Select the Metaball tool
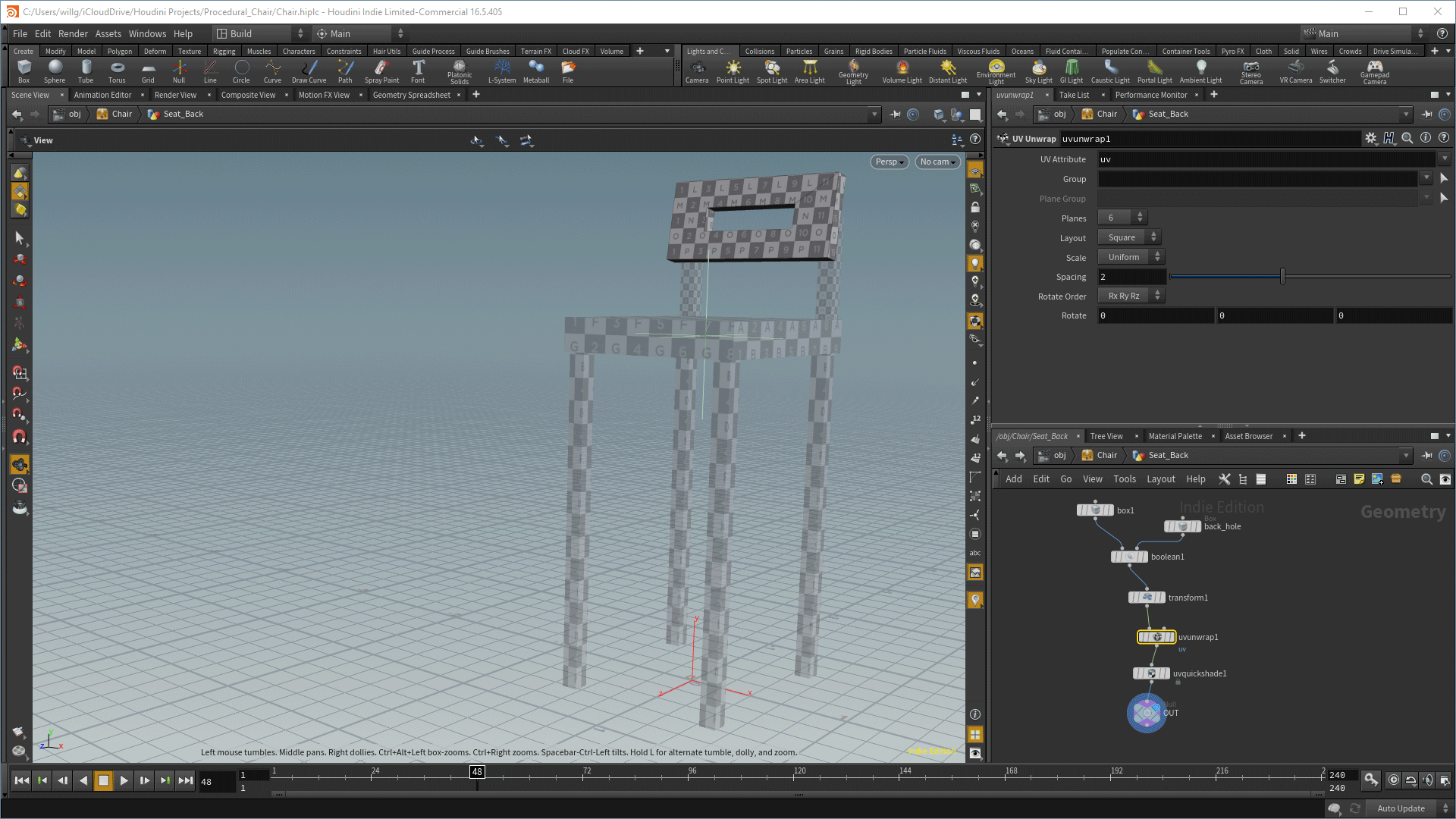The width and height of the screenshot is (1456, 819). point(536,71)
